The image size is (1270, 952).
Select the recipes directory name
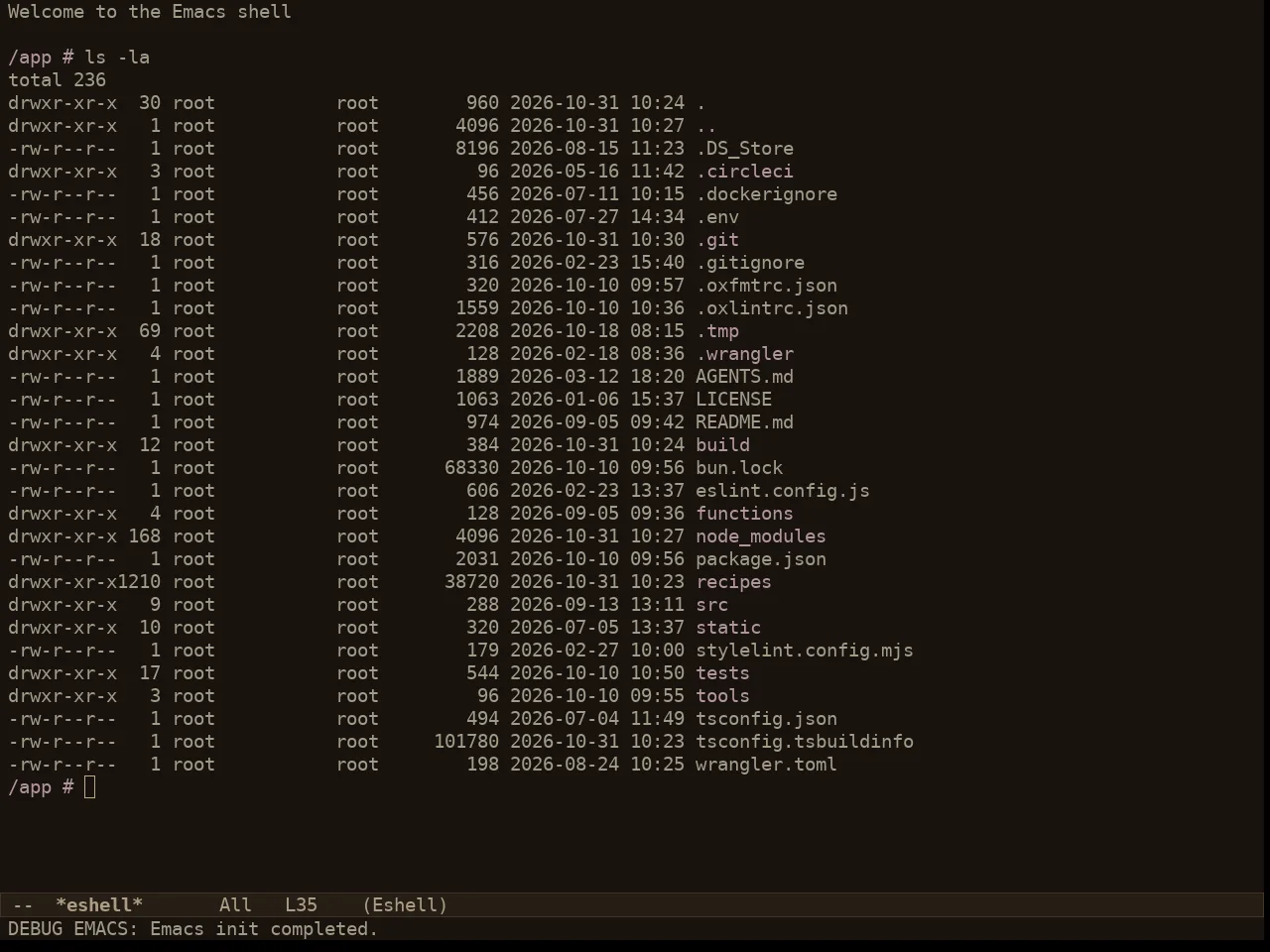coord(733,582)
